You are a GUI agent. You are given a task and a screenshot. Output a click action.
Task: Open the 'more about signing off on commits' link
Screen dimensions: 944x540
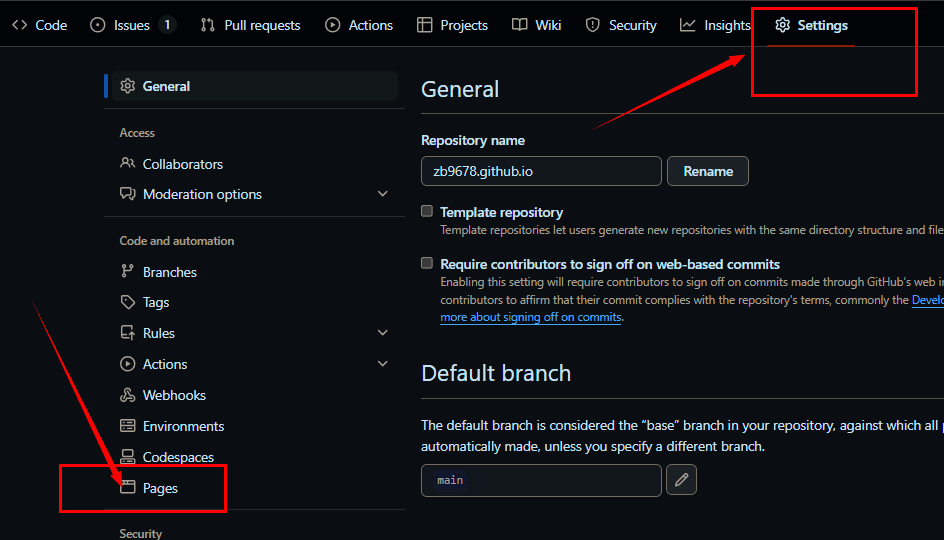(x=530, y=317)
